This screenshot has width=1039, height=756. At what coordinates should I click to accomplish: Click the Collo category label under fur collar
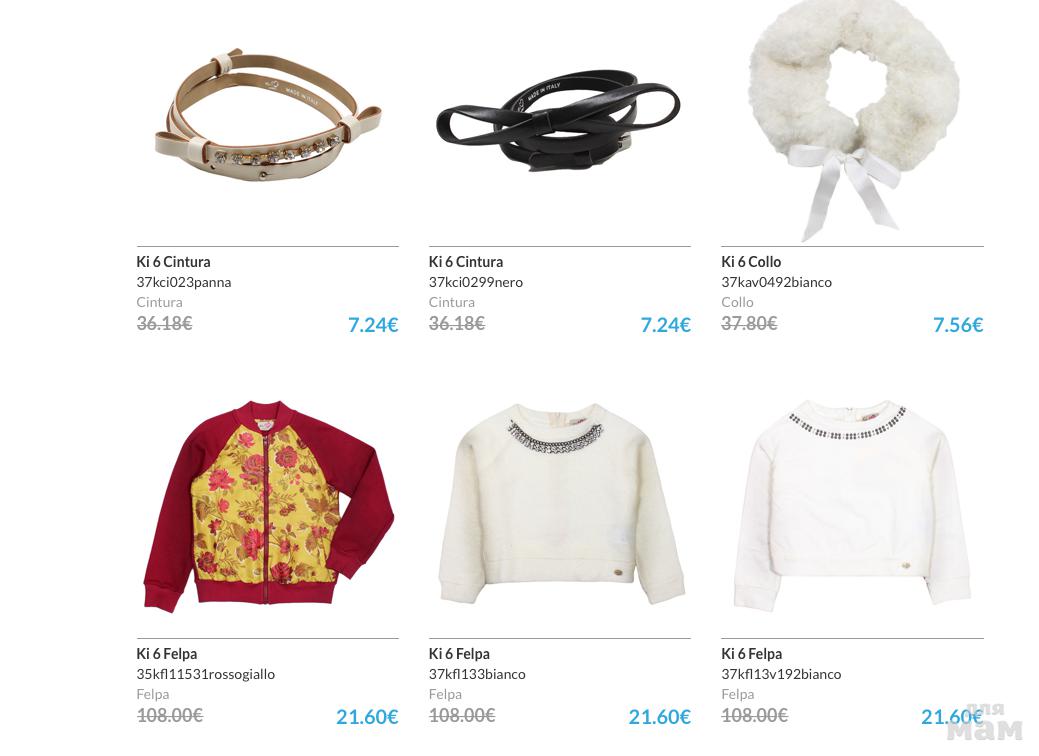pyautogui.click(x=737, y=302)
